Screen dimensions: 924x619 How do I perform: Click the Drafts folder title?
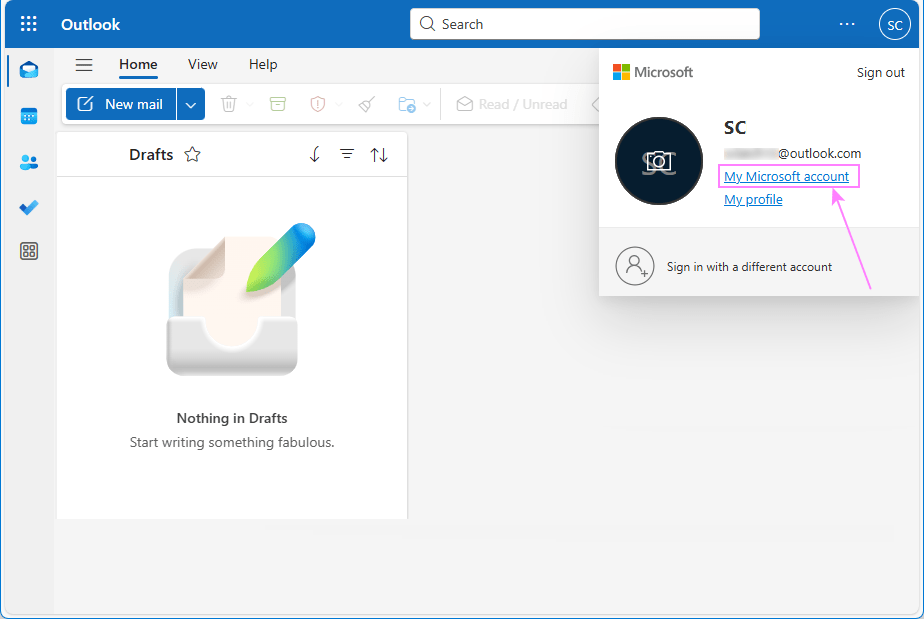(151, 154)
